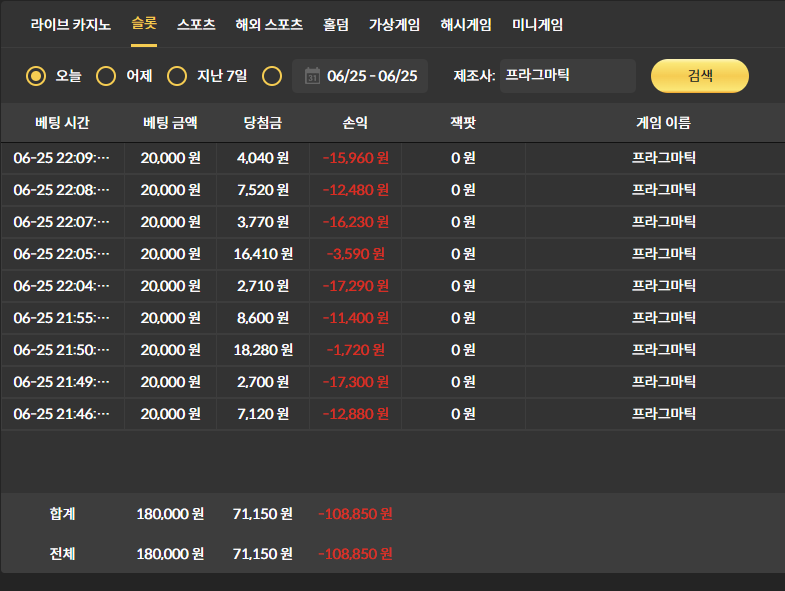The image size is (785, 591).
Task: Click 180,000 원 in the 합계 row
Action: (170, 514)
